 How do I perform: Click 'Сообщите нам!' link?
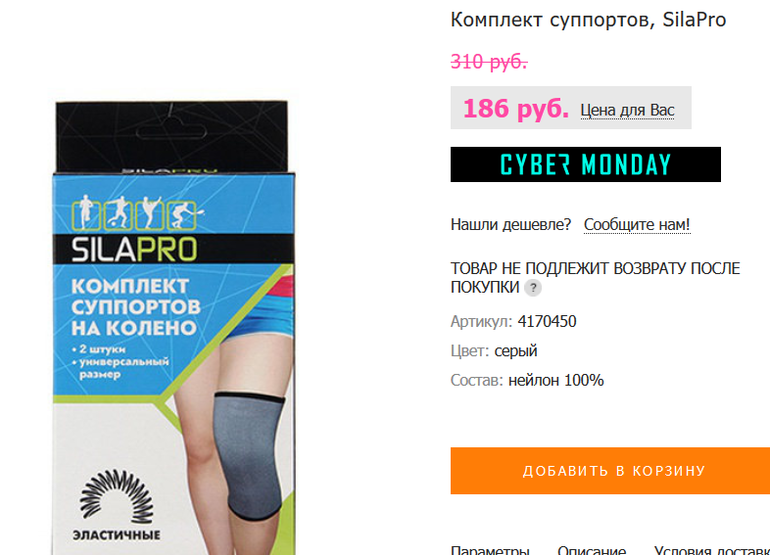coord(637,224)
